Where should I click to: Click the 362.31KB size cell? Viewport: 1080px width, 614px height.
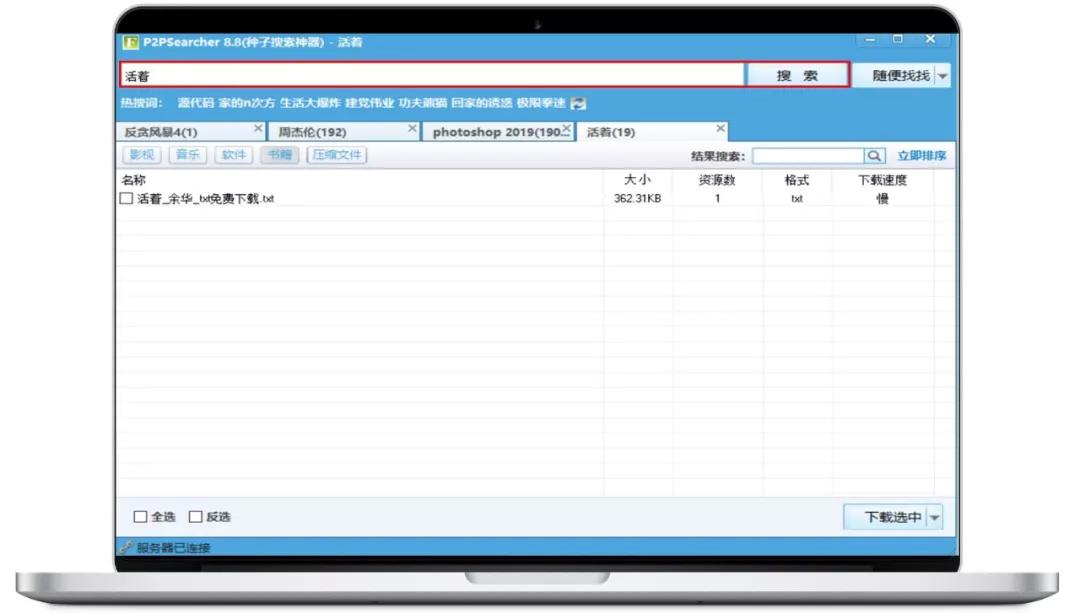pyautogui.click(x=637, y=198)
